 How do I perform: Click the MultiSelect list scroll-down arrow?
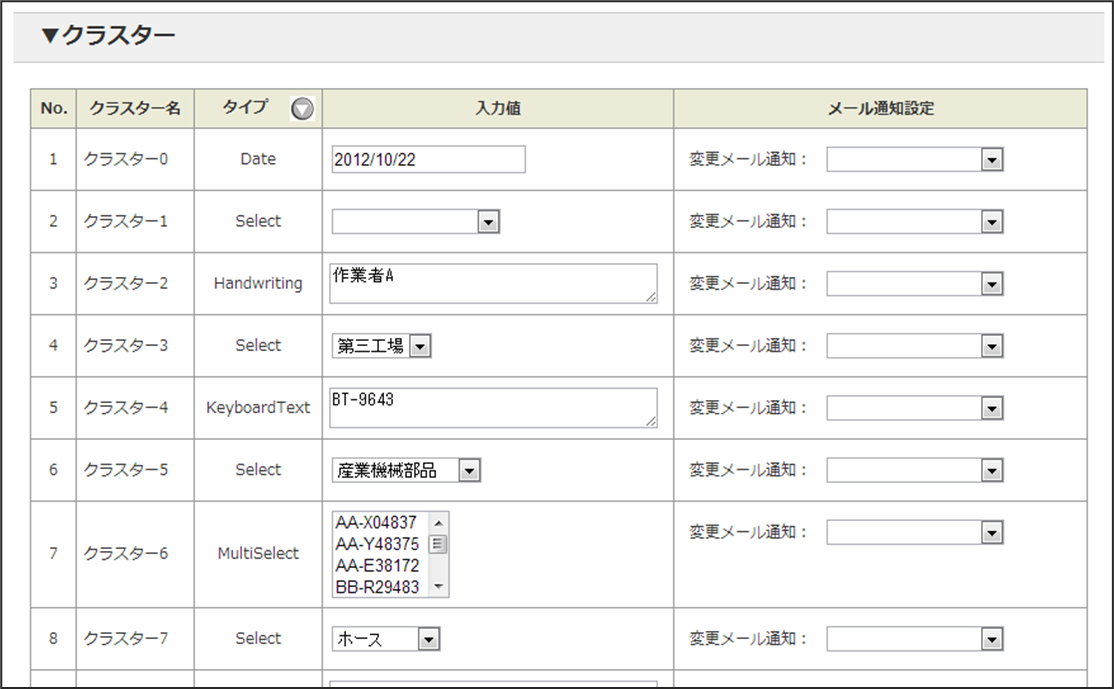438,588
